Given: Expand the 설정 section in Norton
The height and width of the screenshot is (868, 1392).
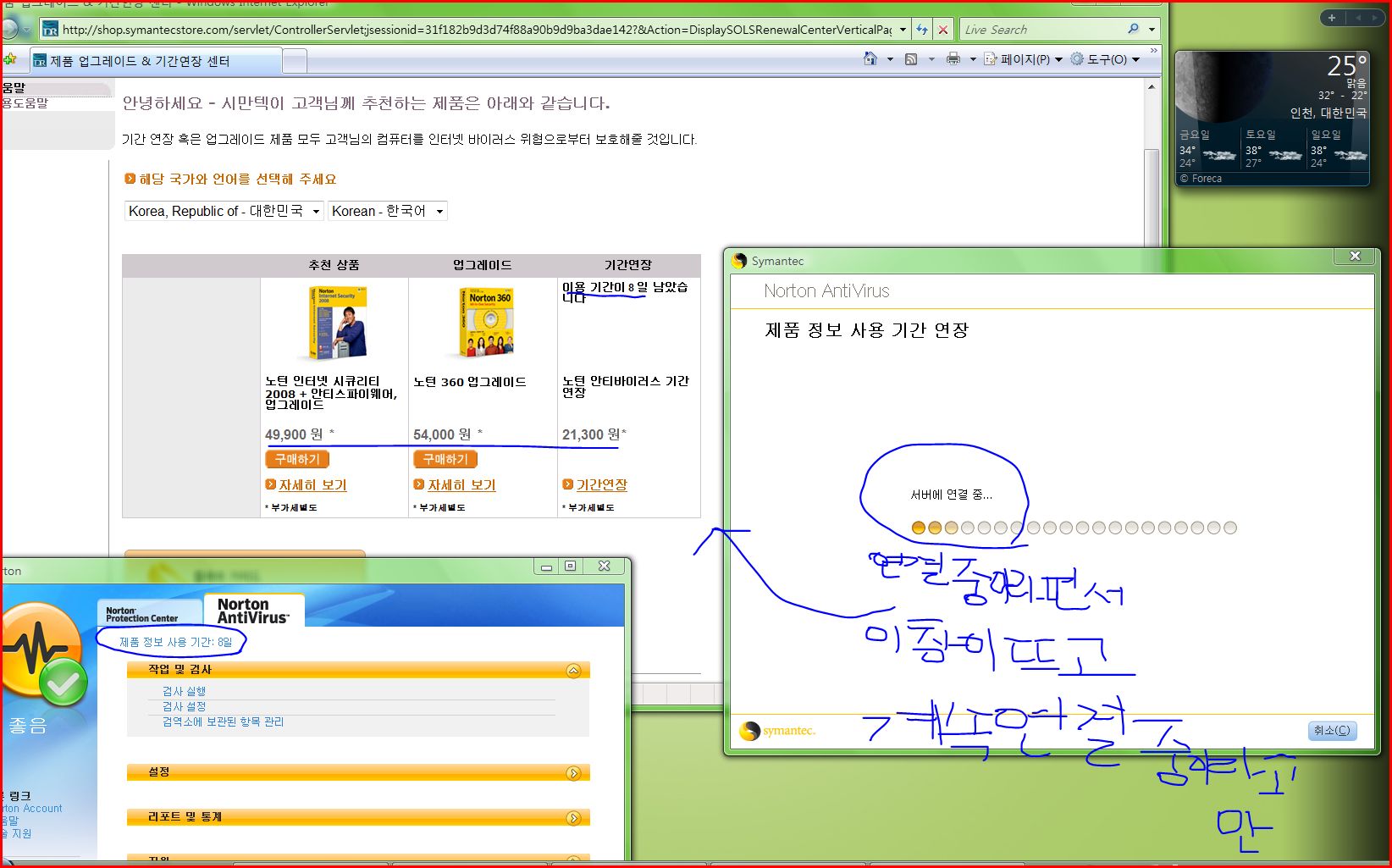Looking at the screenshot, I should pos(573,773).
